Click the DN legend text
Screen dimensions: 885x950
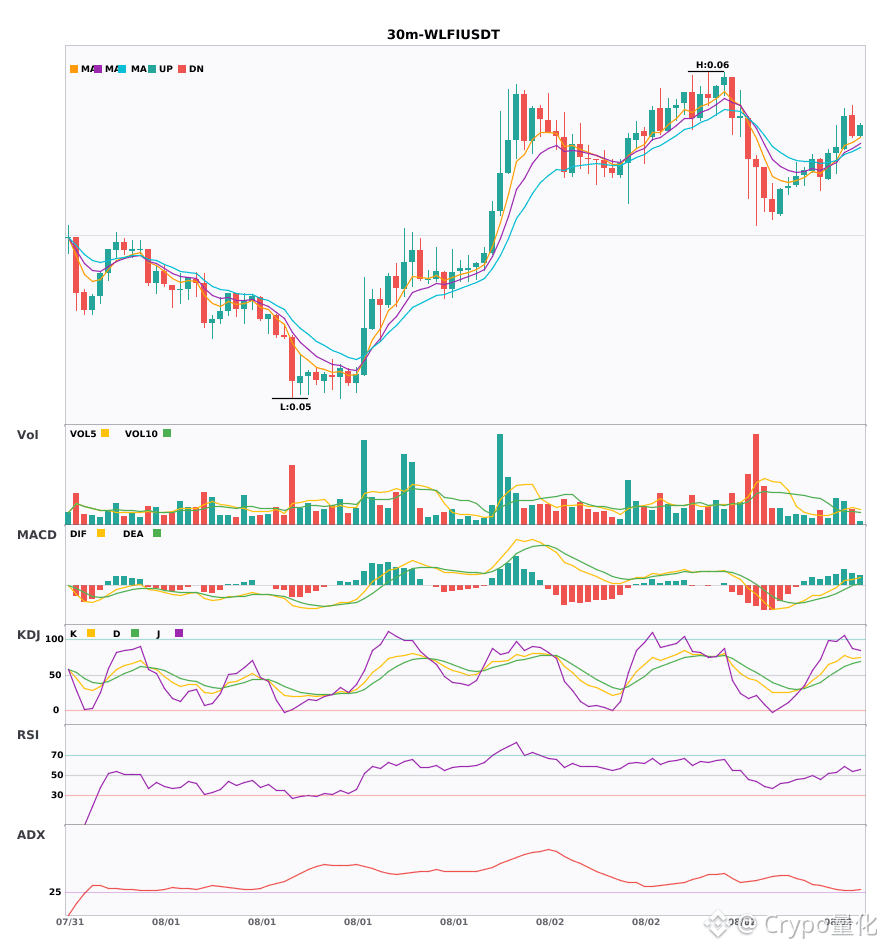(196, 69)
